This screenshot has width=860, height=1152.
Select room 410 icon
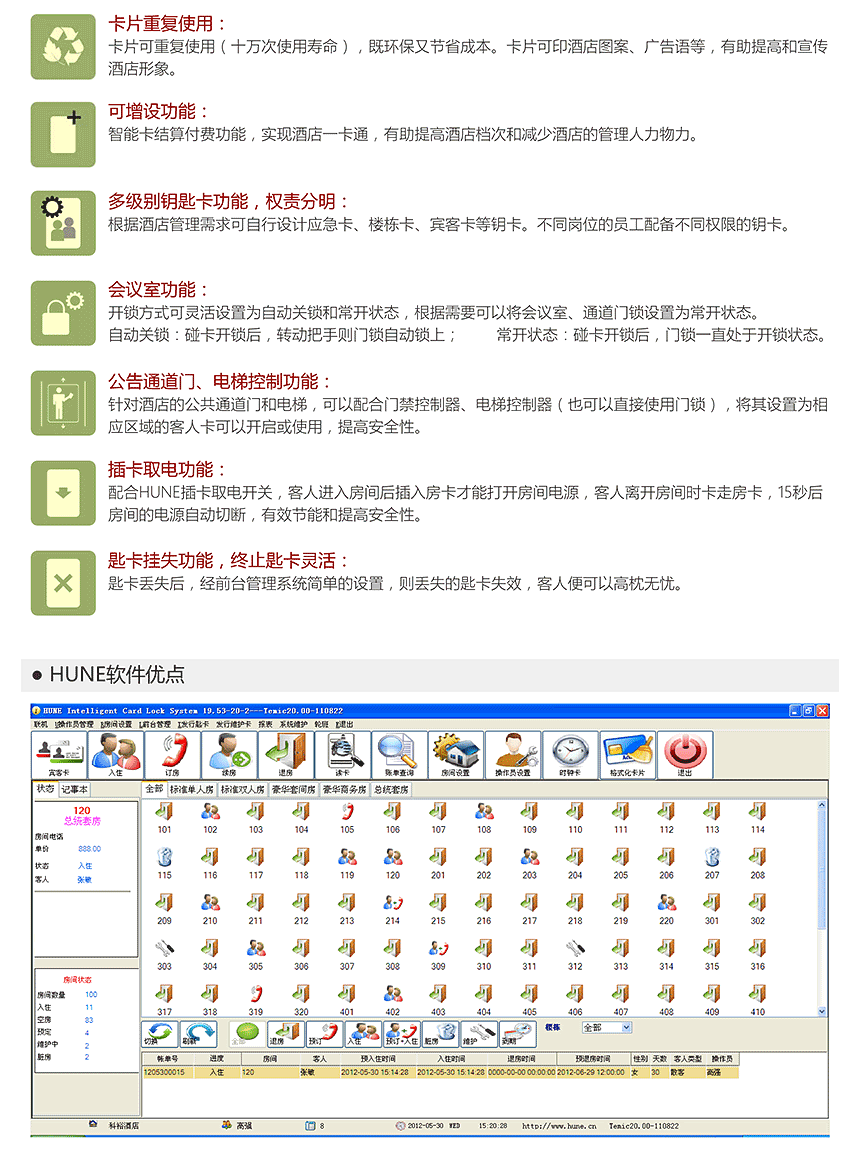(x=758, y=993)
